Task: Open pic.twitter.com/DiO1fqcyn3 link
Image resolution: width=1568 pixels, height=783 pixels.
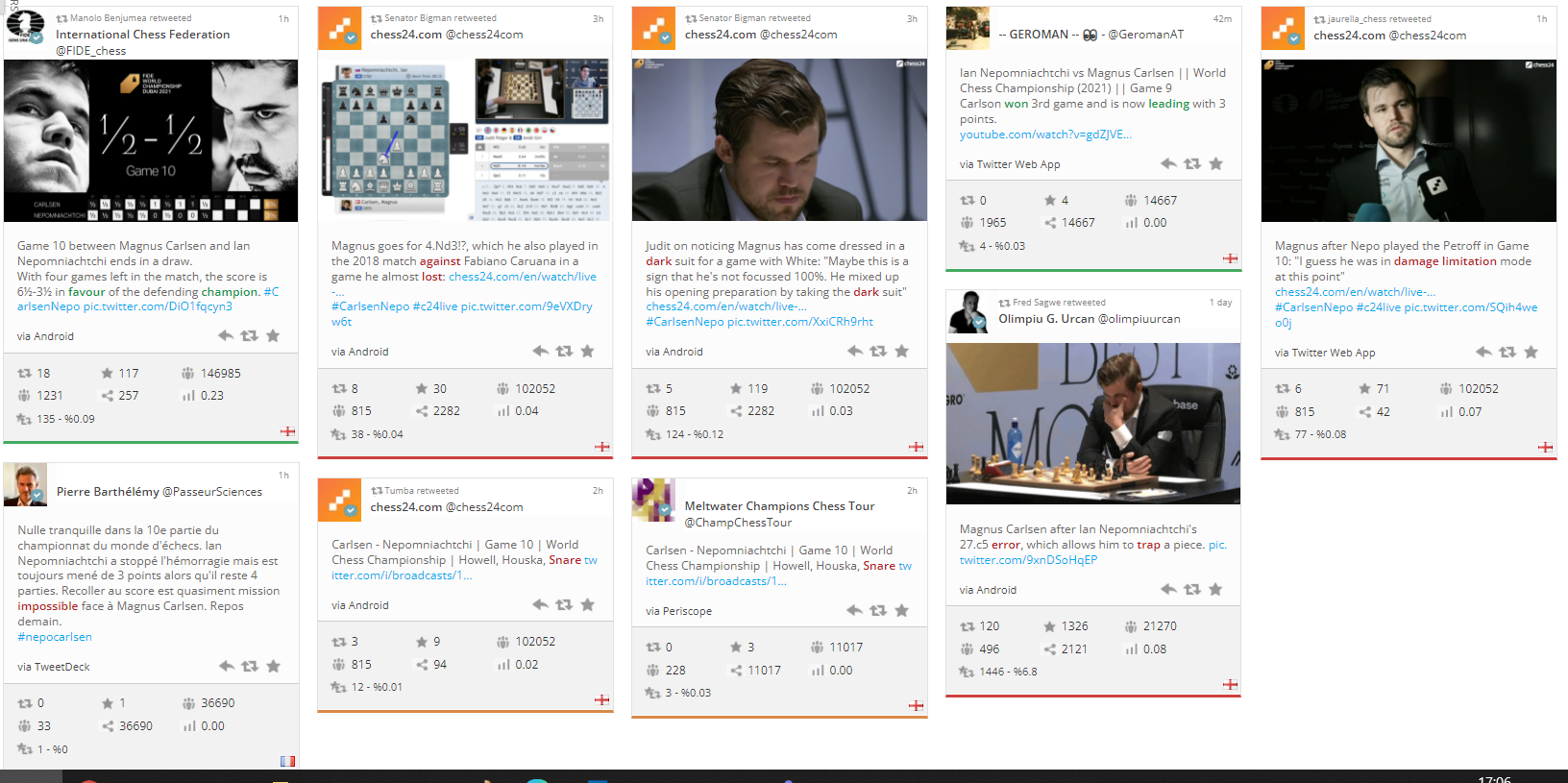Action: (x=158, y=306)
